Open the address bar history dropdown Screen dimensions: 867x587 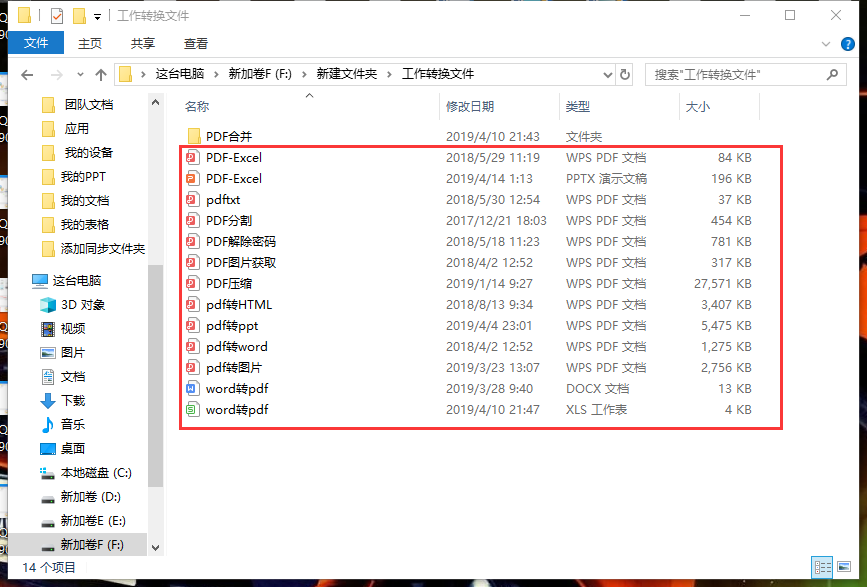pos(606,74)
